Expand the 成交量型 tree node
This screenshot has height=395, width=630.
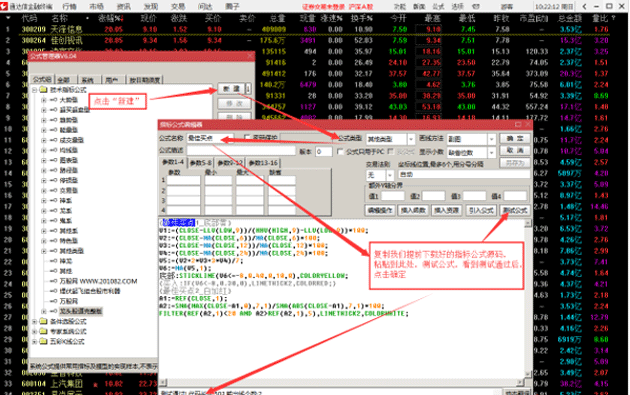pos(43,140)
